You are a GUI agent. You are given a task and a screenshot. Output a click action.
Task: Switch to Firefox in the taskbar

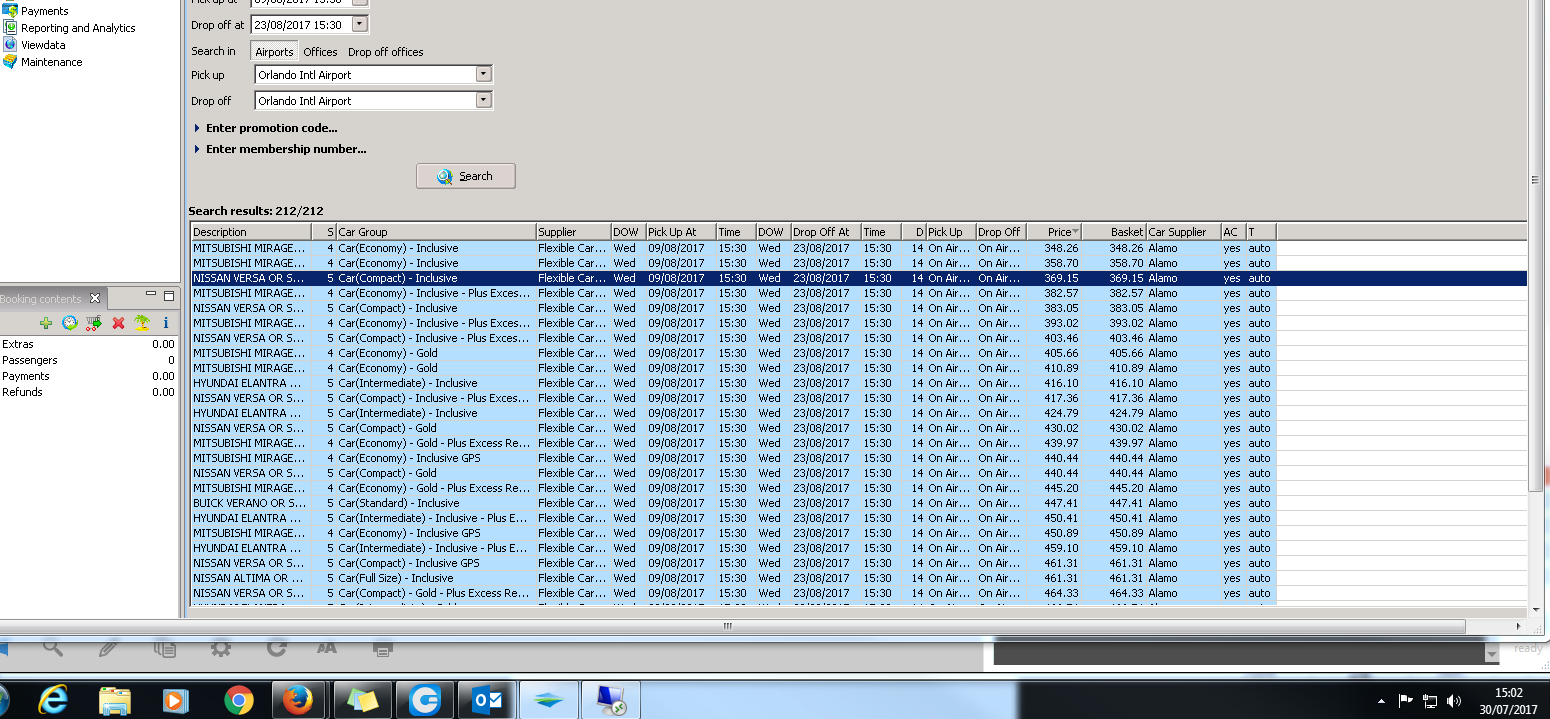click(x=299, y=700)
